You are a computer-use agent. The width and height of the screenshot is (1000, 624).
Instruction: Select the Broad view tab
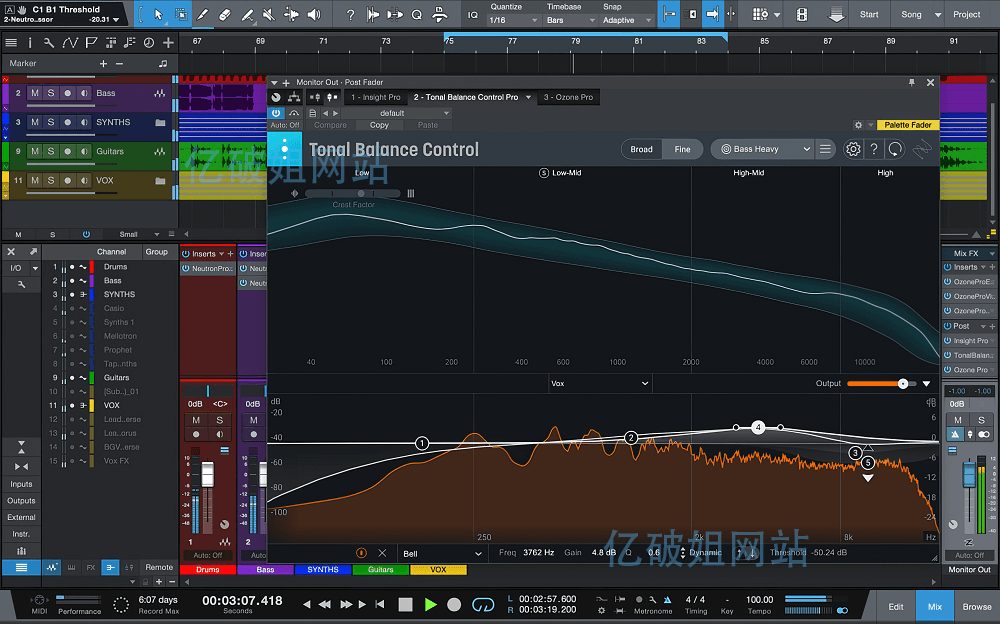tap(642, 149)
